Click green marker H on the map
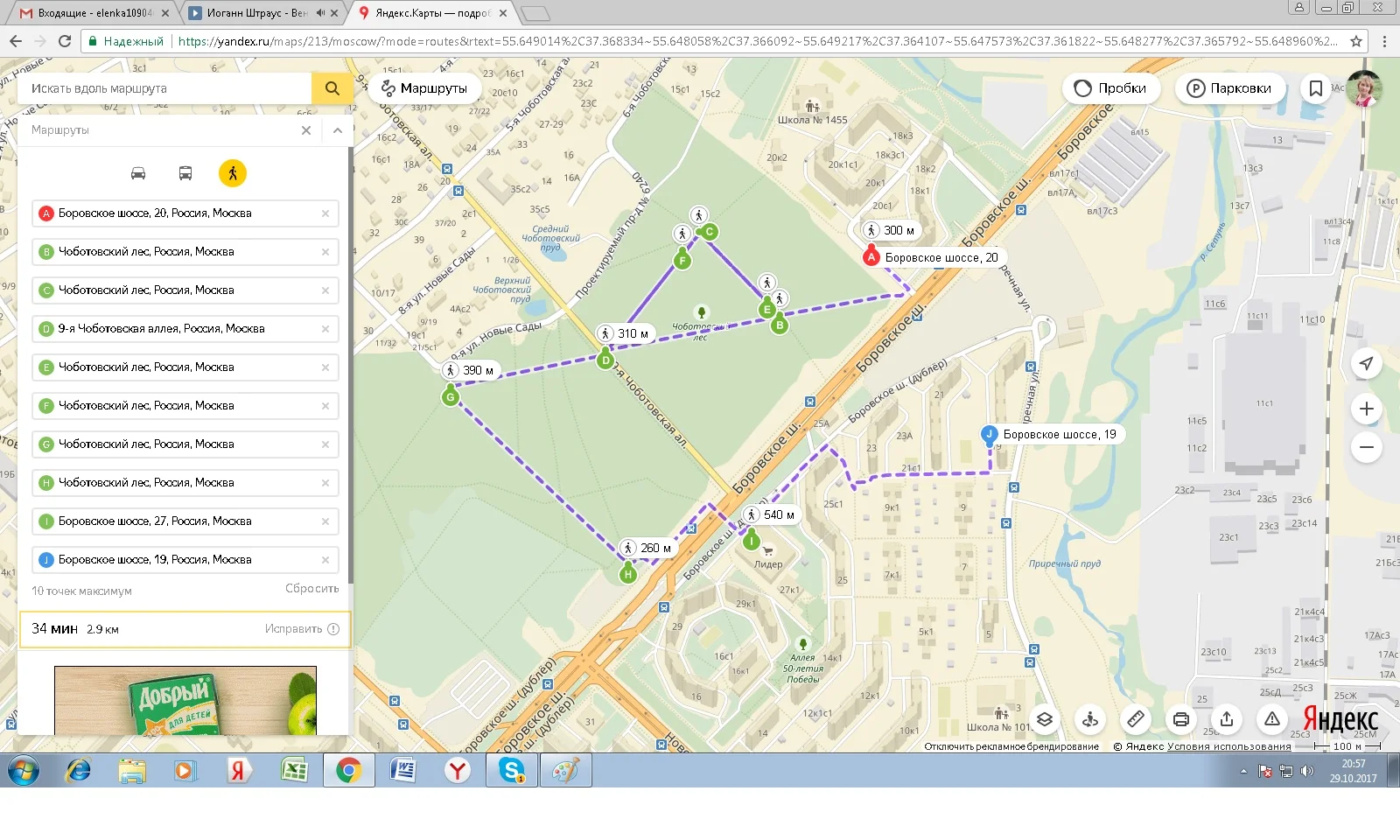The image size is (1400, 840). [x=627, y=573]
